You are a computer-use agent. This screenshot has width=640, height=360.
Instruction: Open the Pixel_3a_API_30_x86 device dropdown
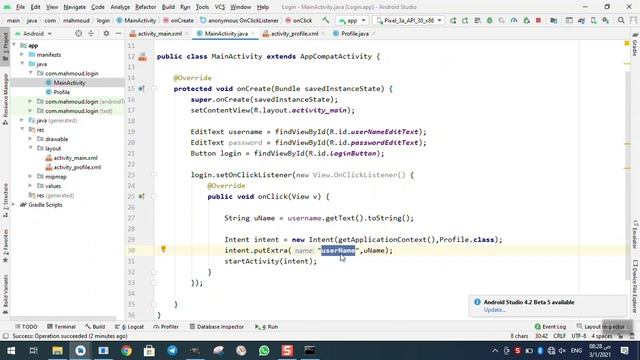pyautogui.click(x=409, y=20)
